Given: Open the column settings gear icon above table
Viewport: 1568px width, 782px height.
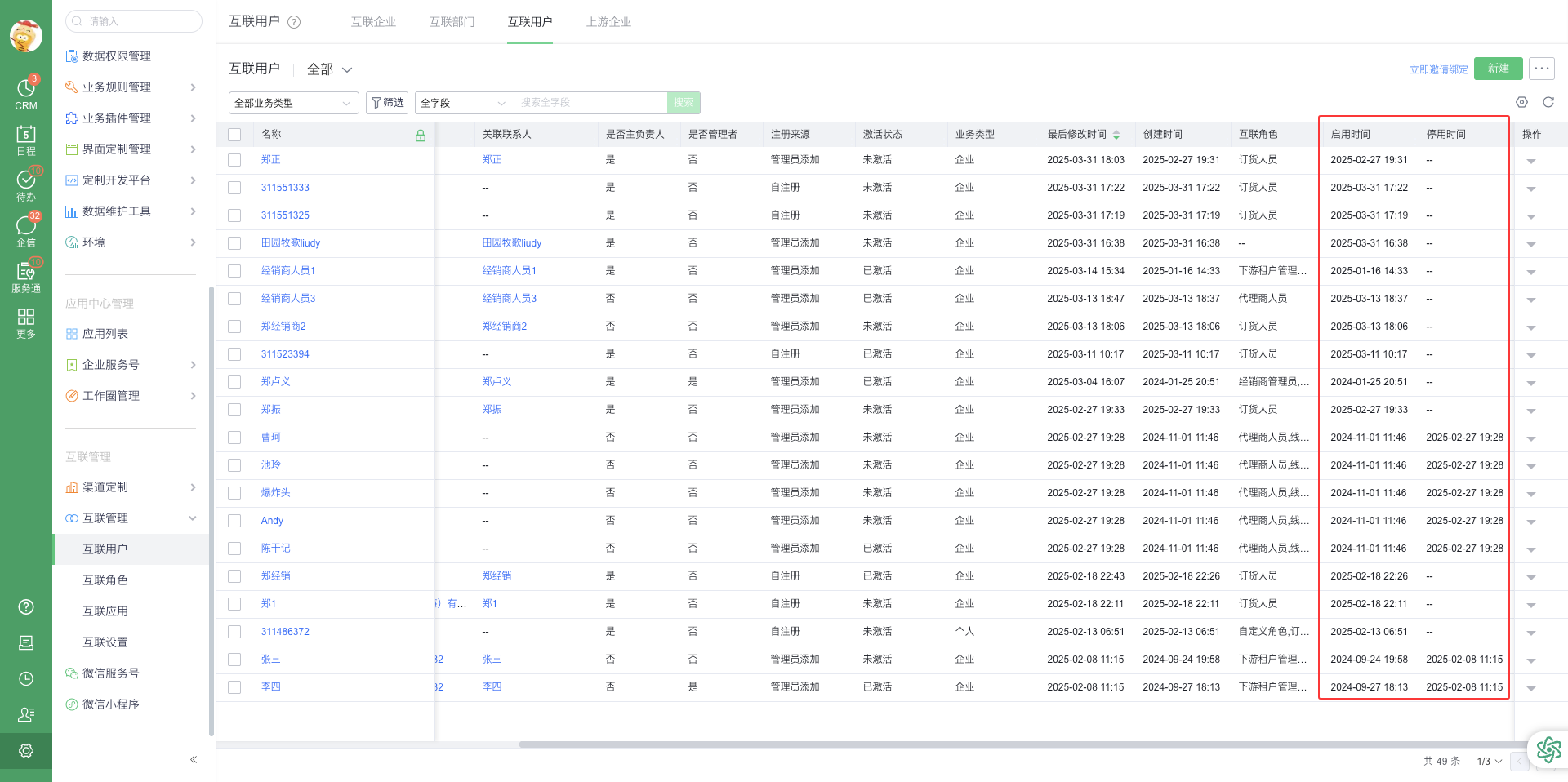Looking at the screenshot, I should (1521, 102).
